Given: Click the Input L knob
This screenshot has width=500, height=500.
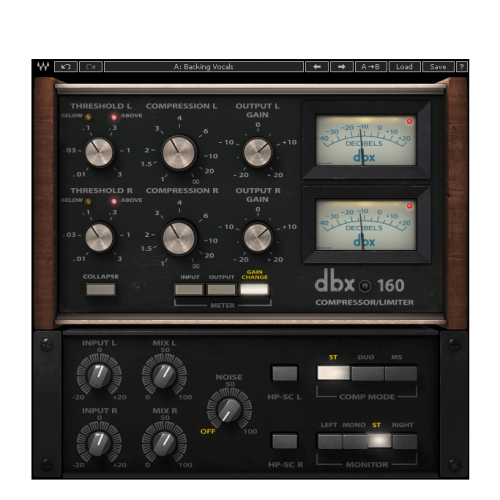Looking at the screenshot, I should click(x=99, y=375).
